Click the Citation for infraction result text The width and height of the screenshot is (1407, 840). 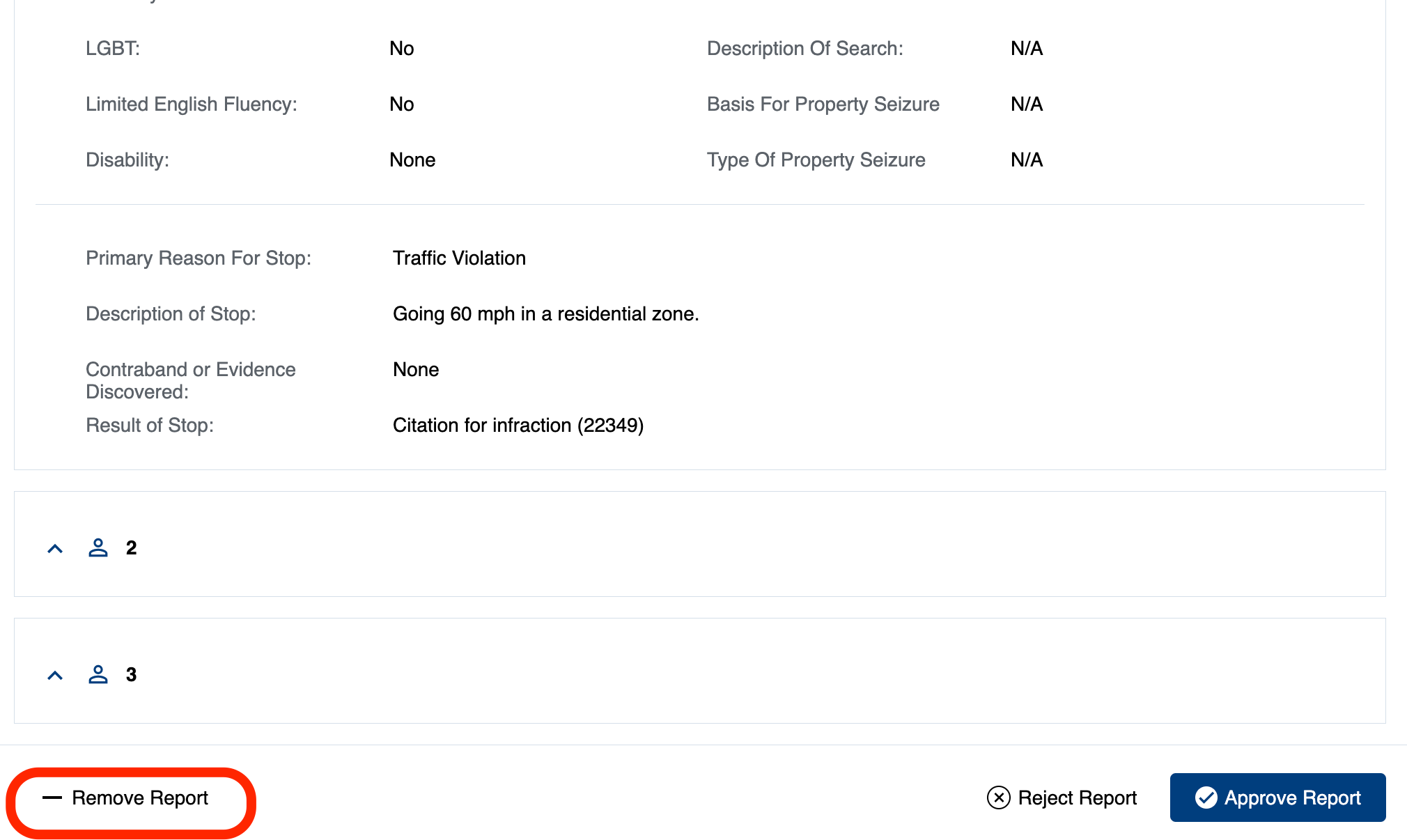pos(518,425)
